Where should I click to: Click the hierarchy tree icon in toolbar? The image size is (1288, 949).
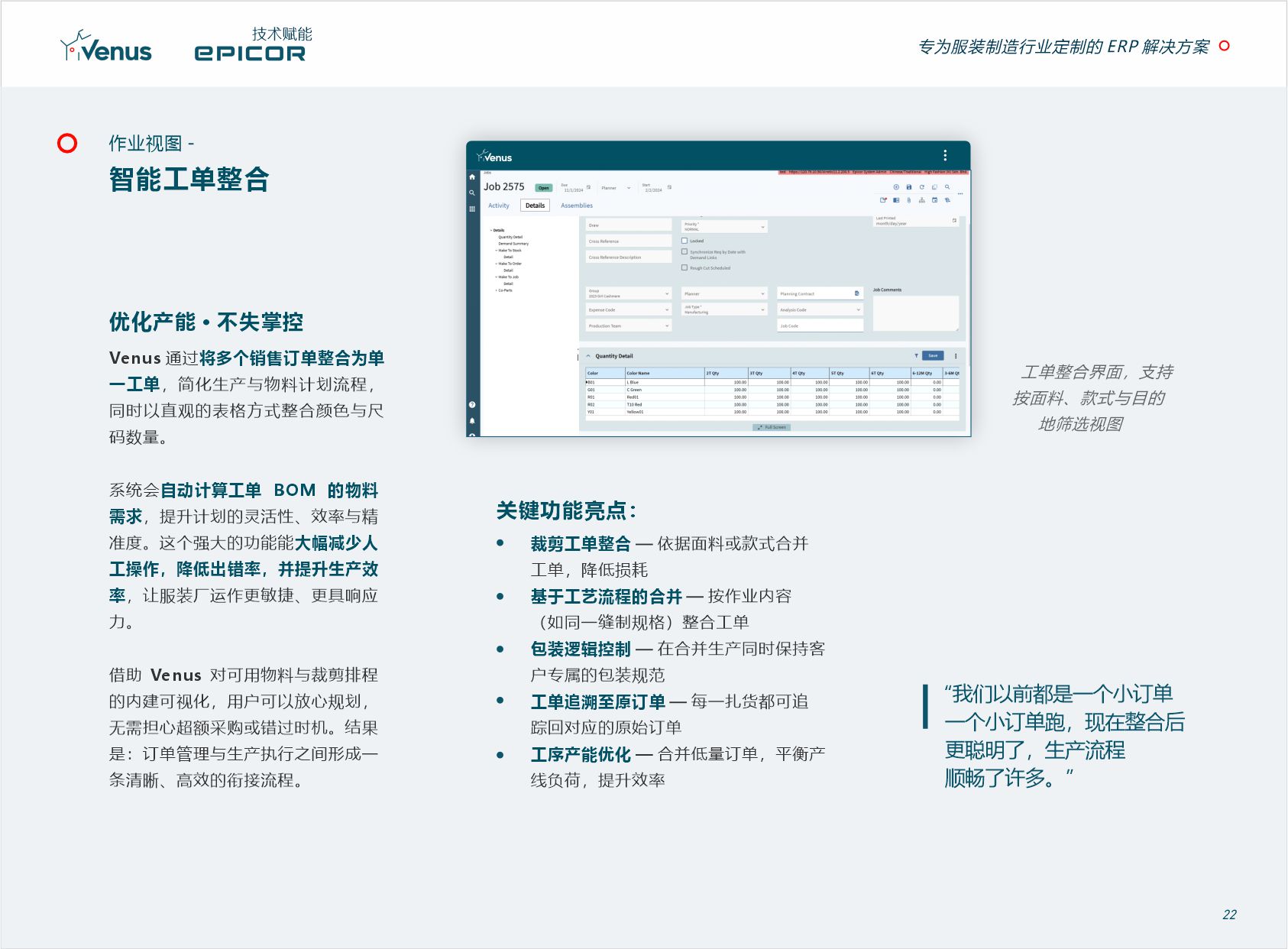tap(922, 200)
